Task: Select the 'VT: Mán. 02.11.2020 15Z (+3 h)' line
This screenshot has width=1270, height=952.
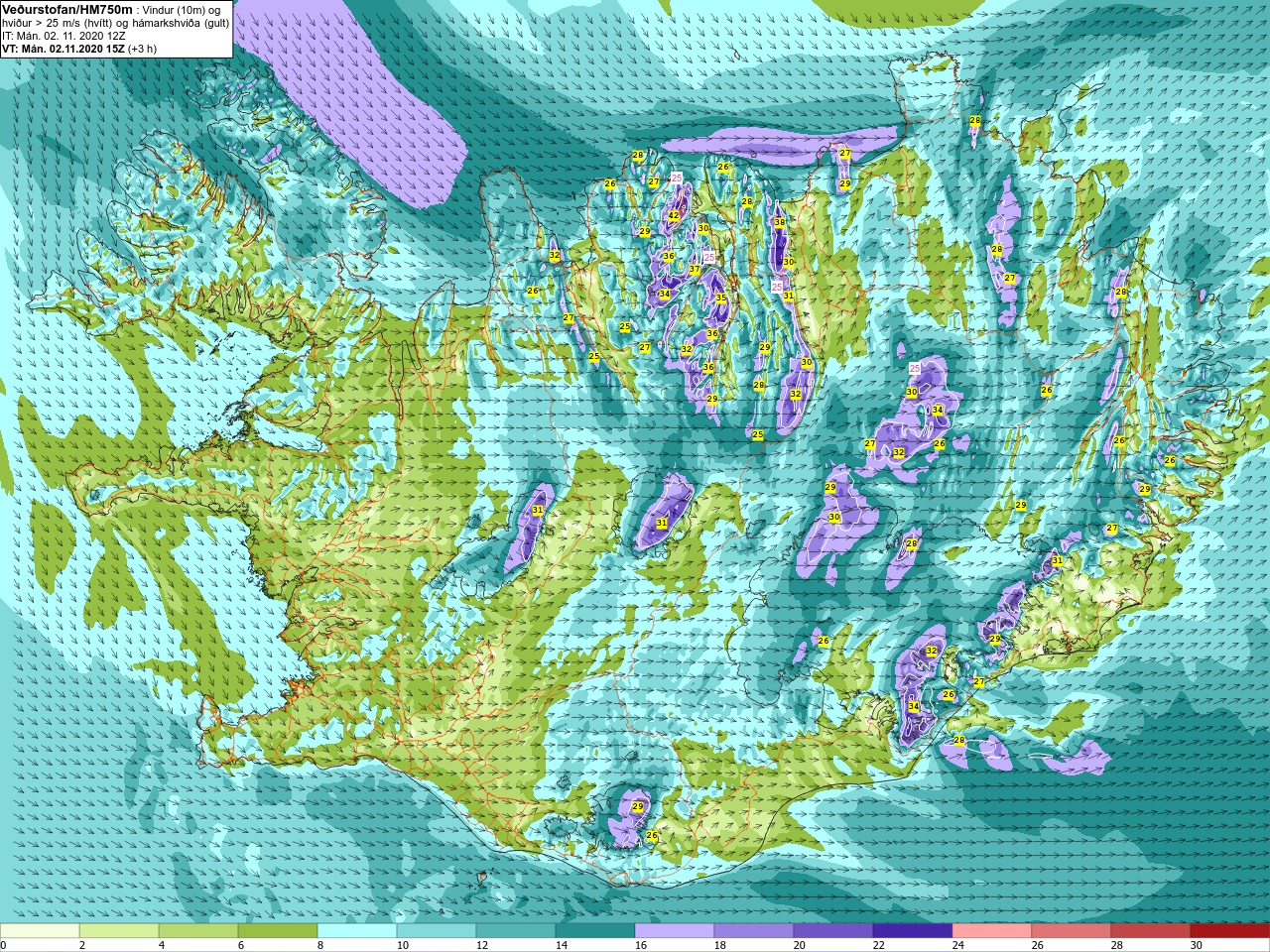Action: 79,49
